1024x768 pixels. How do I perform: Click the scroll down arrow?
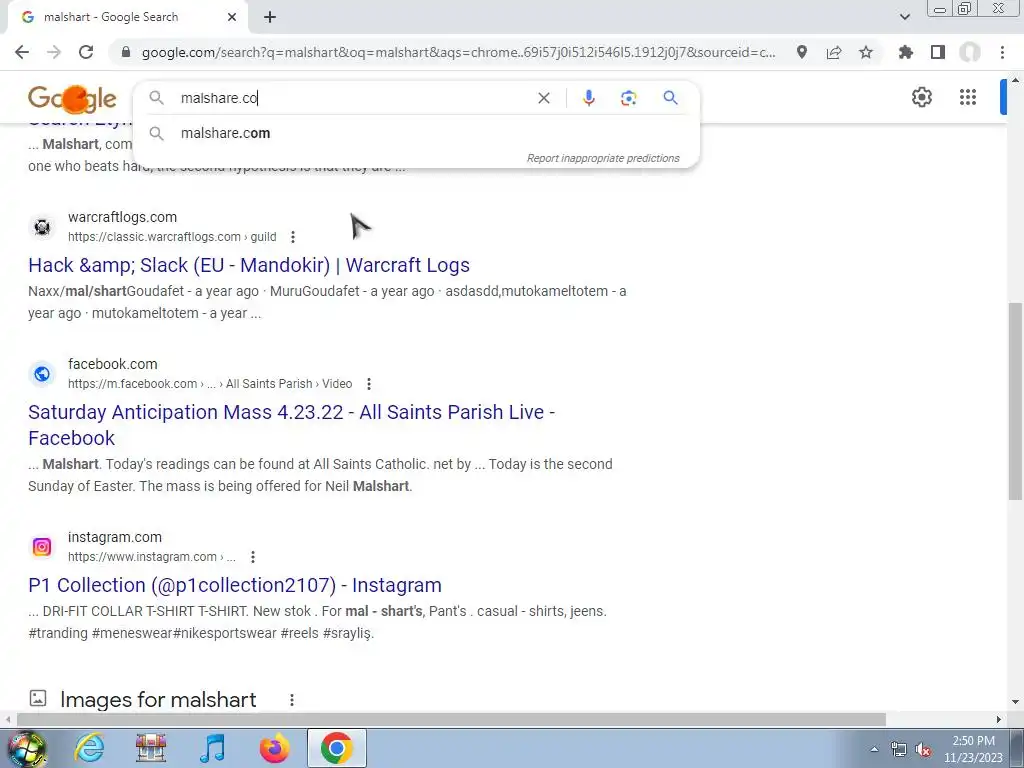(1016, 702)
